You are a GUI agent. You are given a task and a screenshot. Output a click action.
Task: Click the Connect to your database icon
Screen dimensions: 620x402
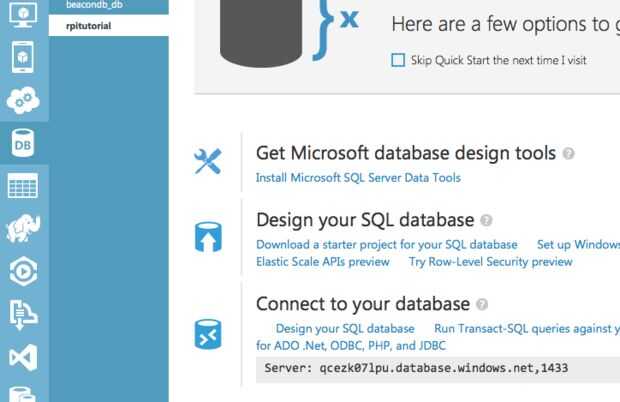tap(208, 334)
